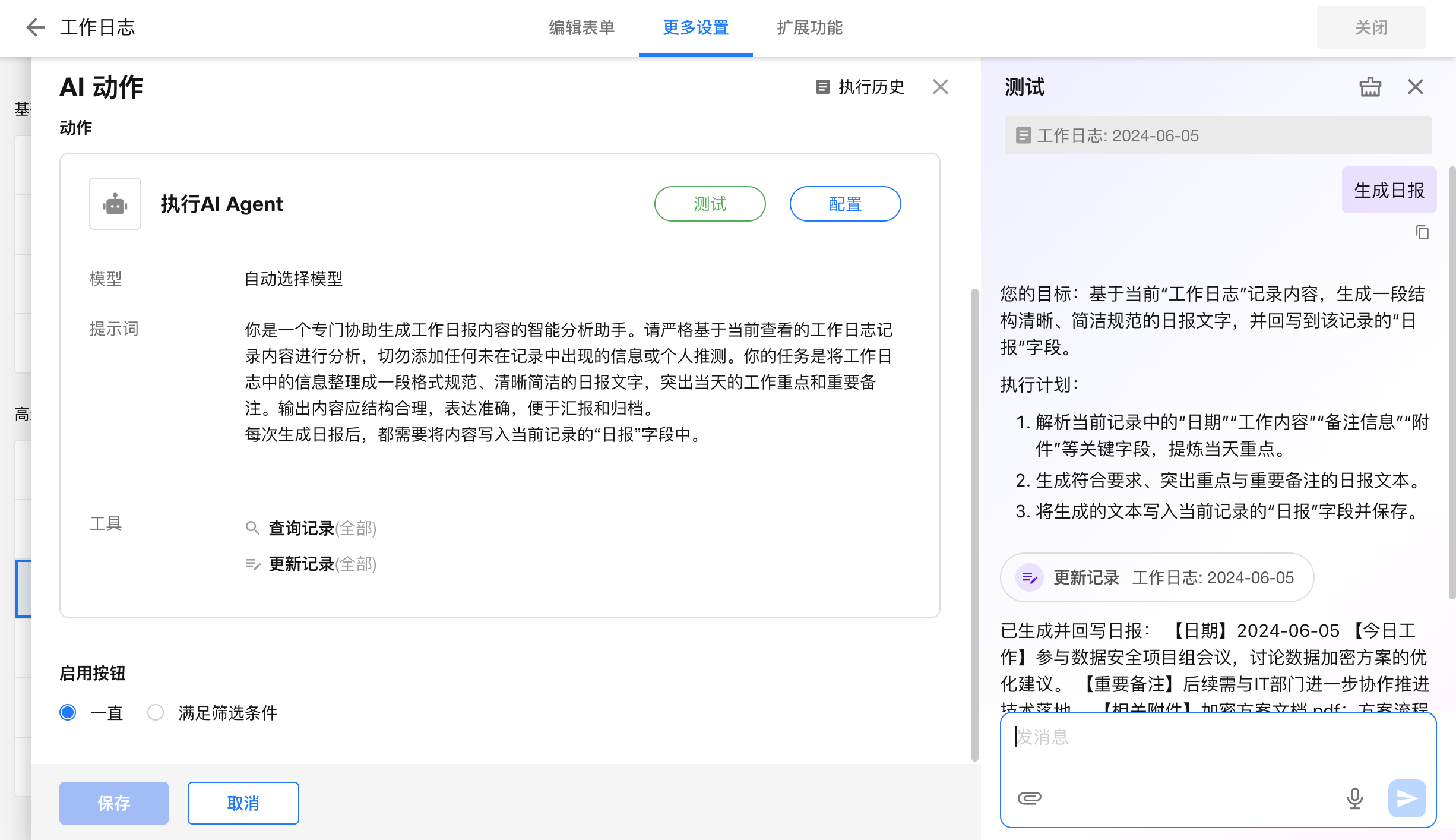Click the back arrow beside 工作日志
Image resolution: width=1456 pixels, height=840 pixels.
[x=36, y=27]
